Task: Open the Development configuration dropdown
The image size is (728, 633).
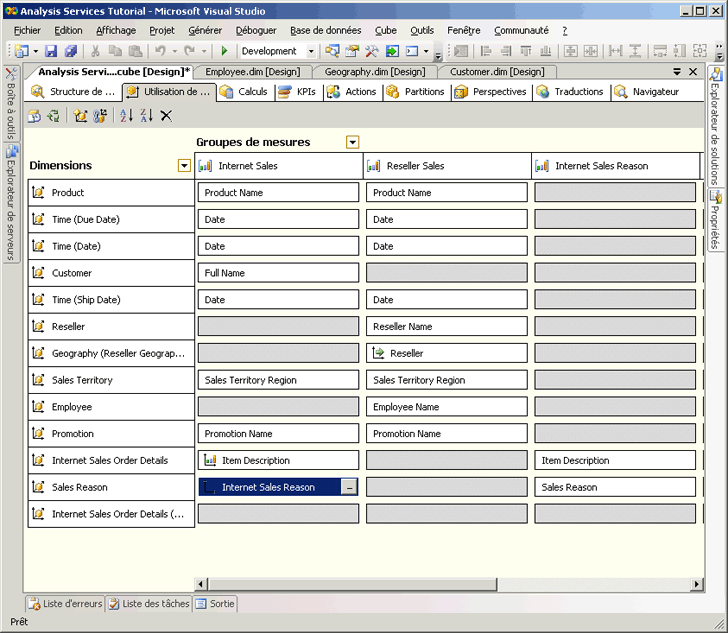Action: click(x=311, y=51)
